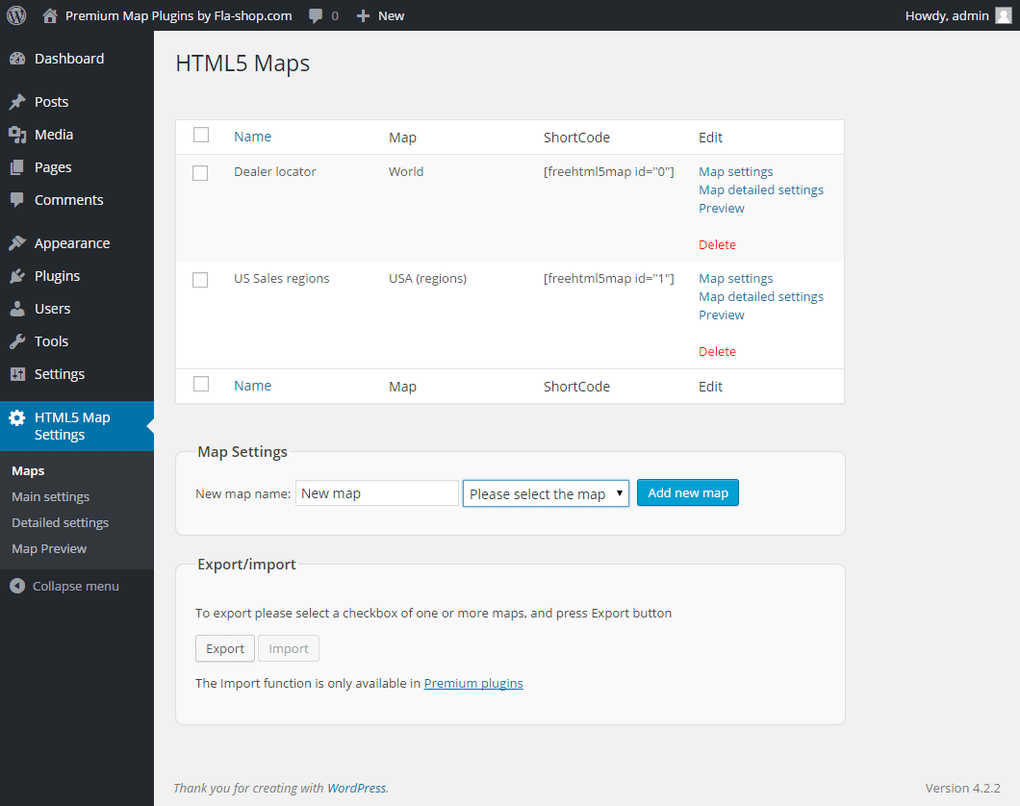Click the New map name input field
The image size is (1020, 806).
click(x=376, y=493)
